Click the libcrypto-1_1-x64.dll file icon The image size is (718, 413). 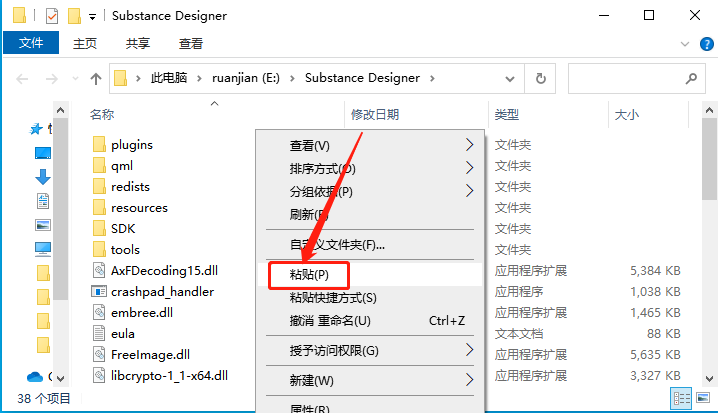[x=99, y=375]
